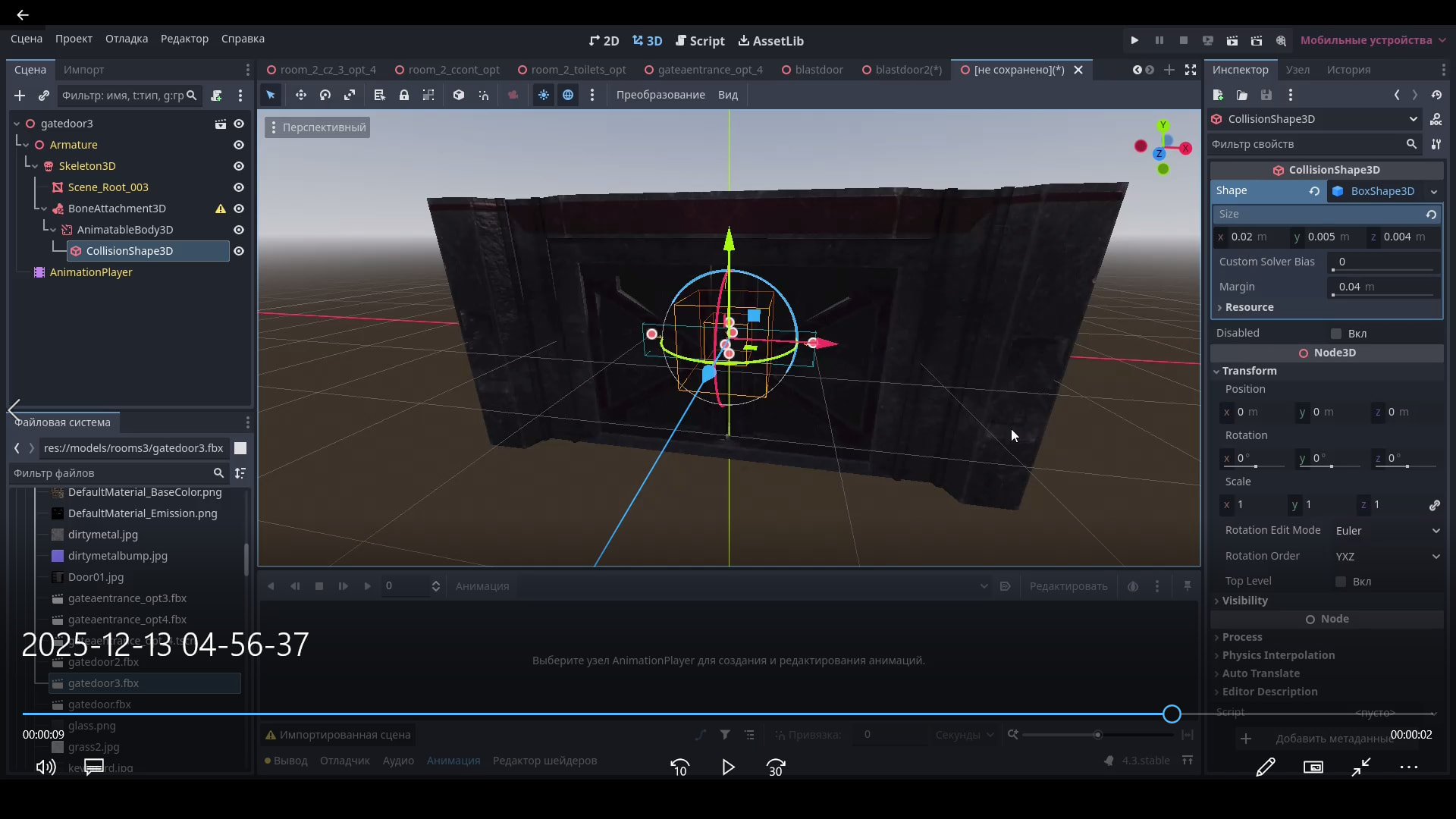Select the Rotate mode tool

(x=325, y=95)
